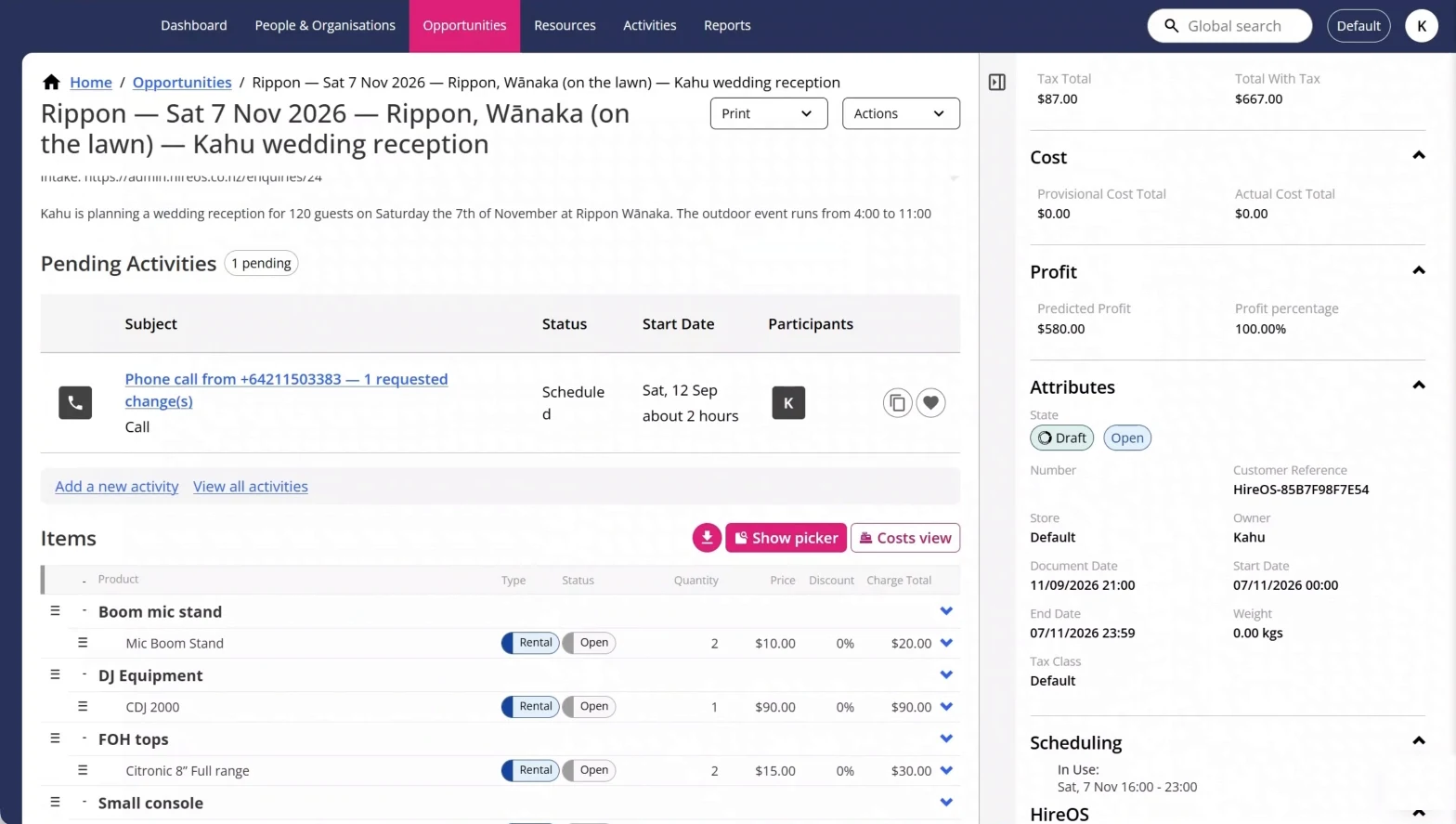1456x824 pixels.
Task: Collapse the Attributes section
Action: click(x=1419, y=386)
